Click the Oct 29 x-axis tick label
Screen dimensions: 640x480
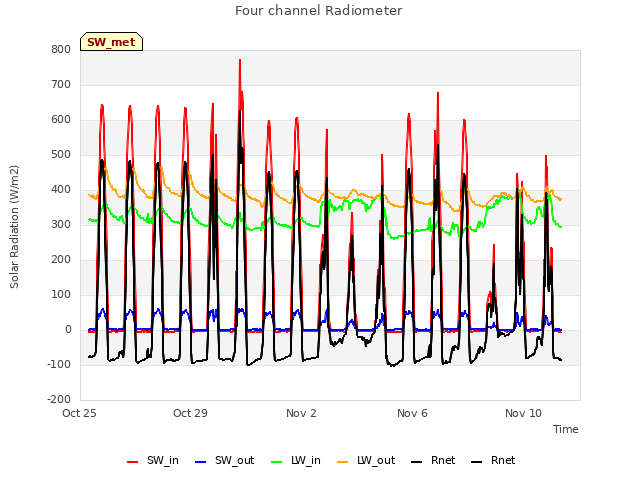point(190,413)
